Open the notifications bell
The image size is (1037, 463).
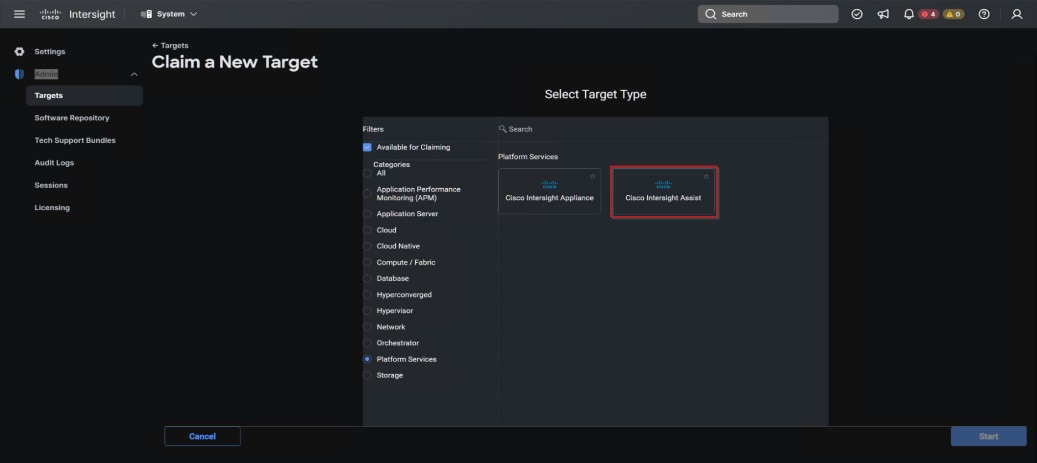click(x=908, y=14)
